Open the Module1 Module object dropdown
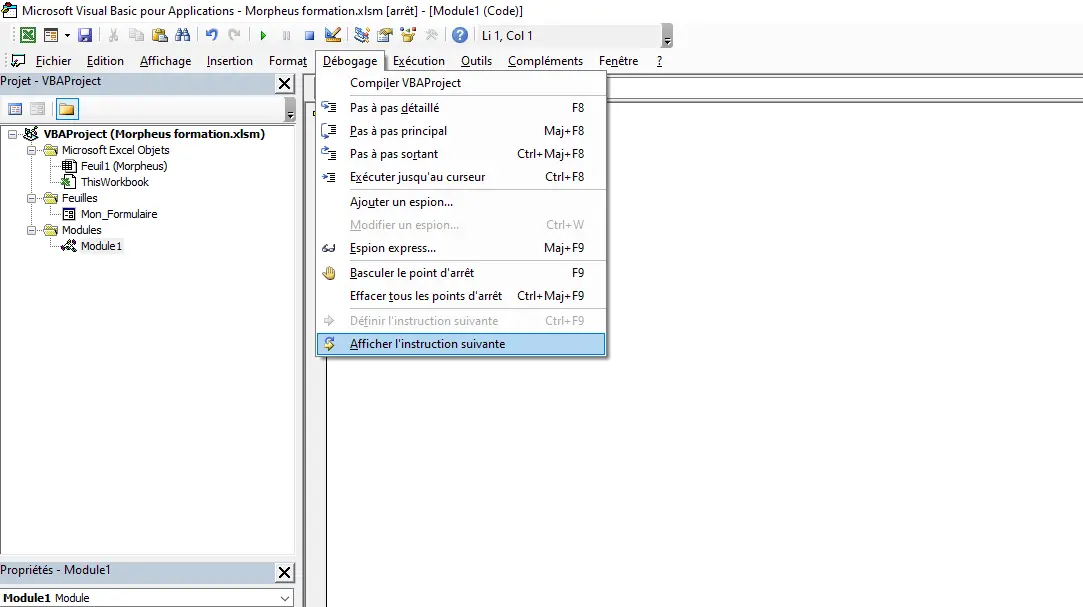The image size is (1083, 607). pos(285,598)
